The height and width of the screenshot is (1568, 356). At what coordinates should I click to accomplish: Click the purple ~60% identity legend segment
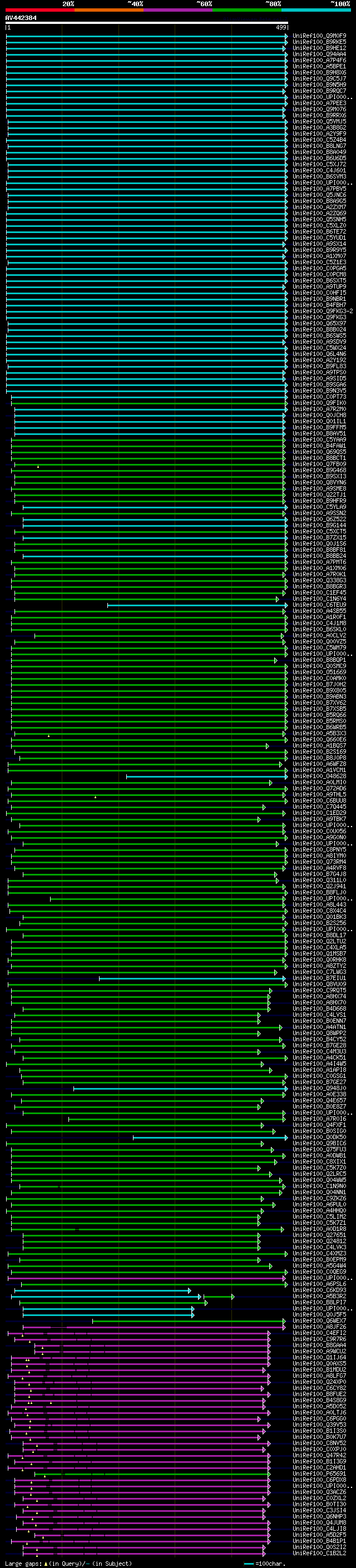[x=179, y=11]
